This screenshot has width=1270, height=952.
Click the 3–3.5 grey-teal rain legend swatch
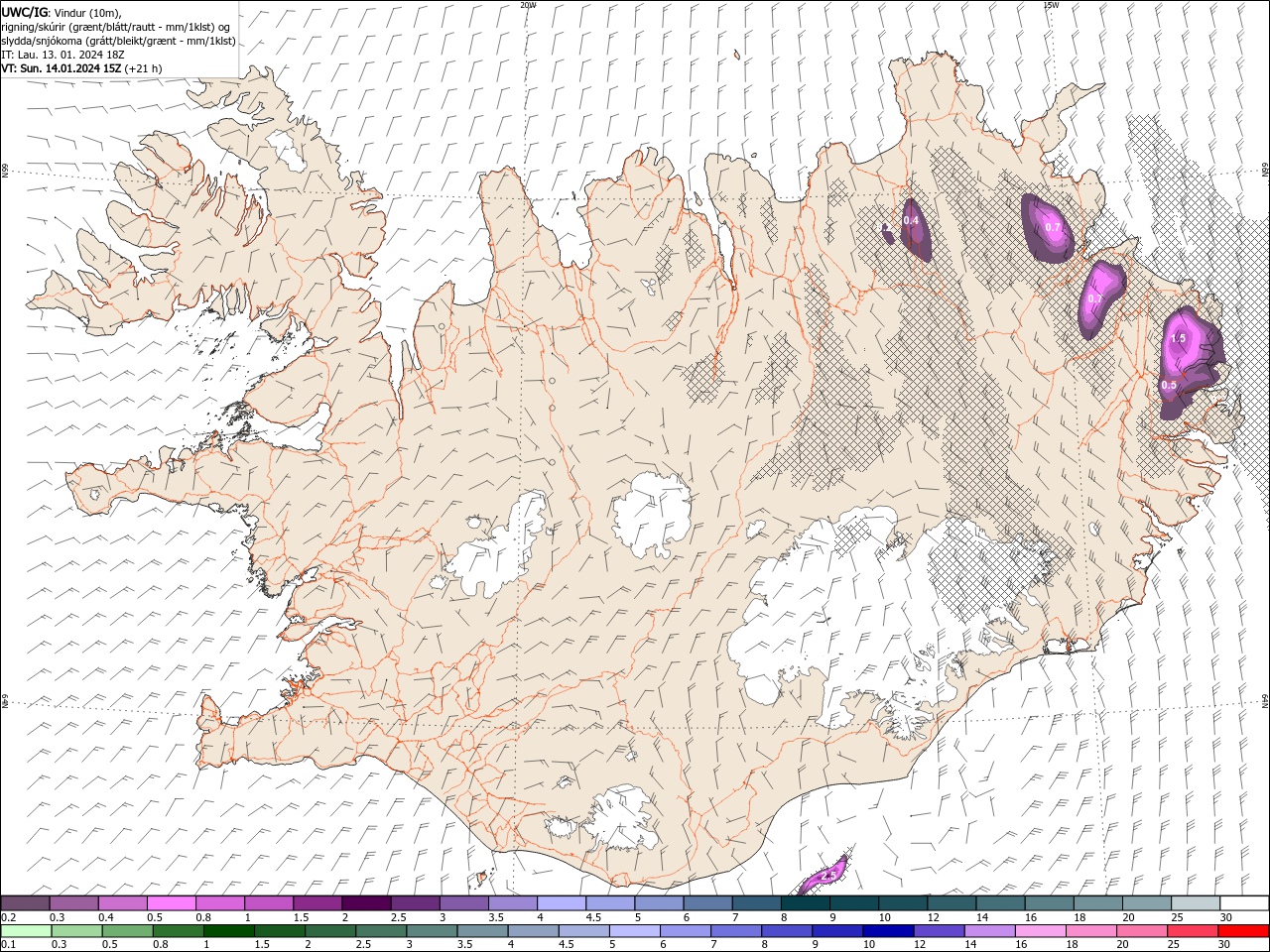(x=433, y=931)
